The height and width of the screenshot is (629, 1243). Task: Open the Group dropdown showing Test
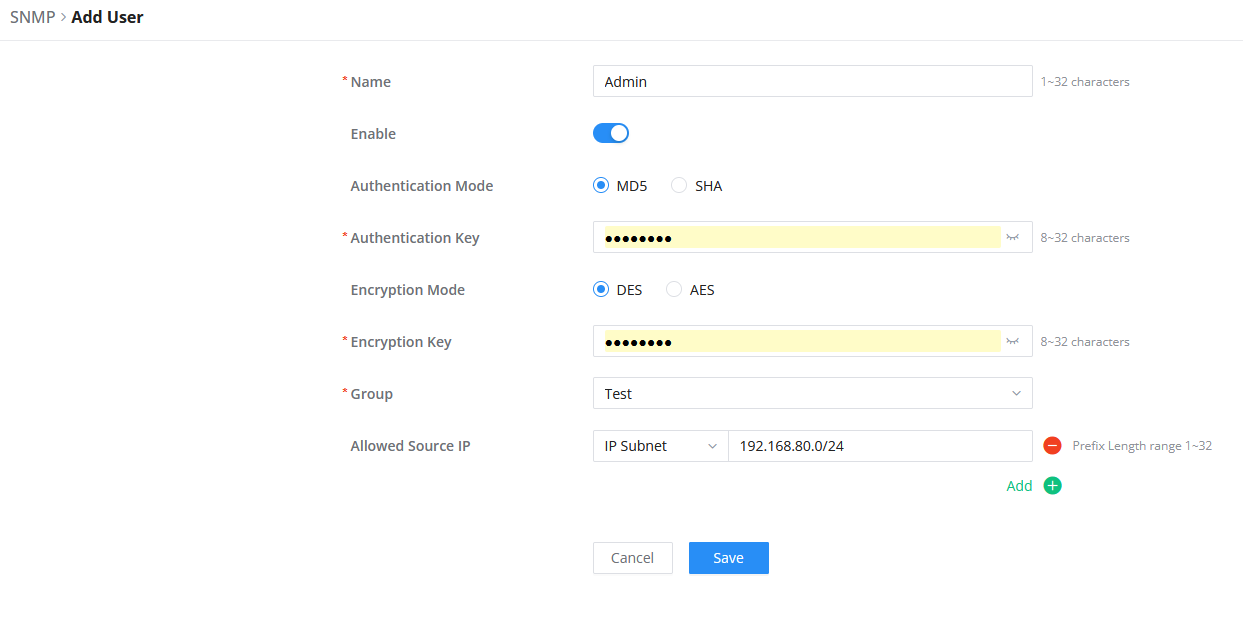click(812, 393)
